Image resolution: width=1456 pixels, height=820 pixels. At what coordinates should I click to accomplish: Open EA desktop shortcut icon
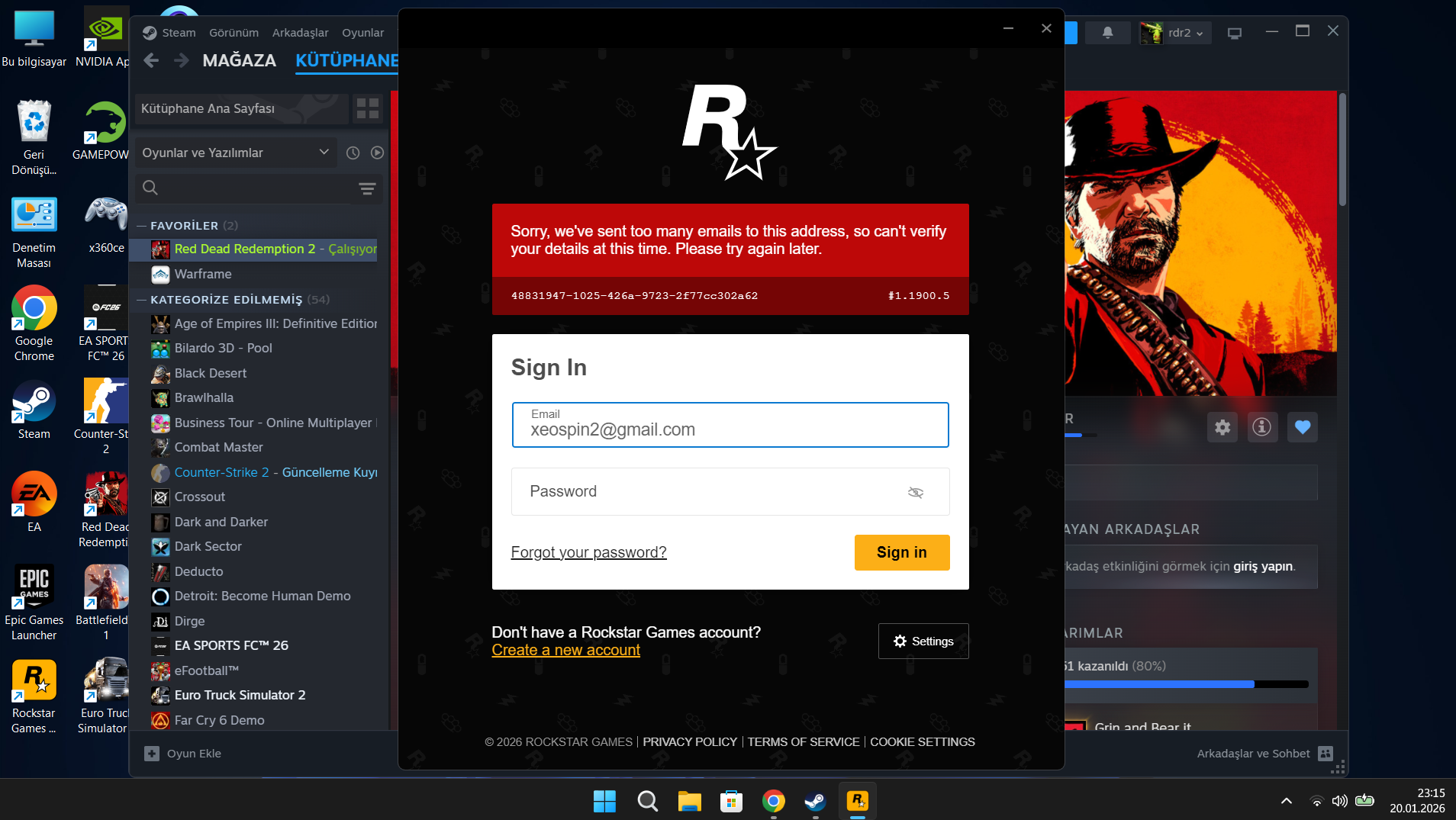(x=34, y=501)
